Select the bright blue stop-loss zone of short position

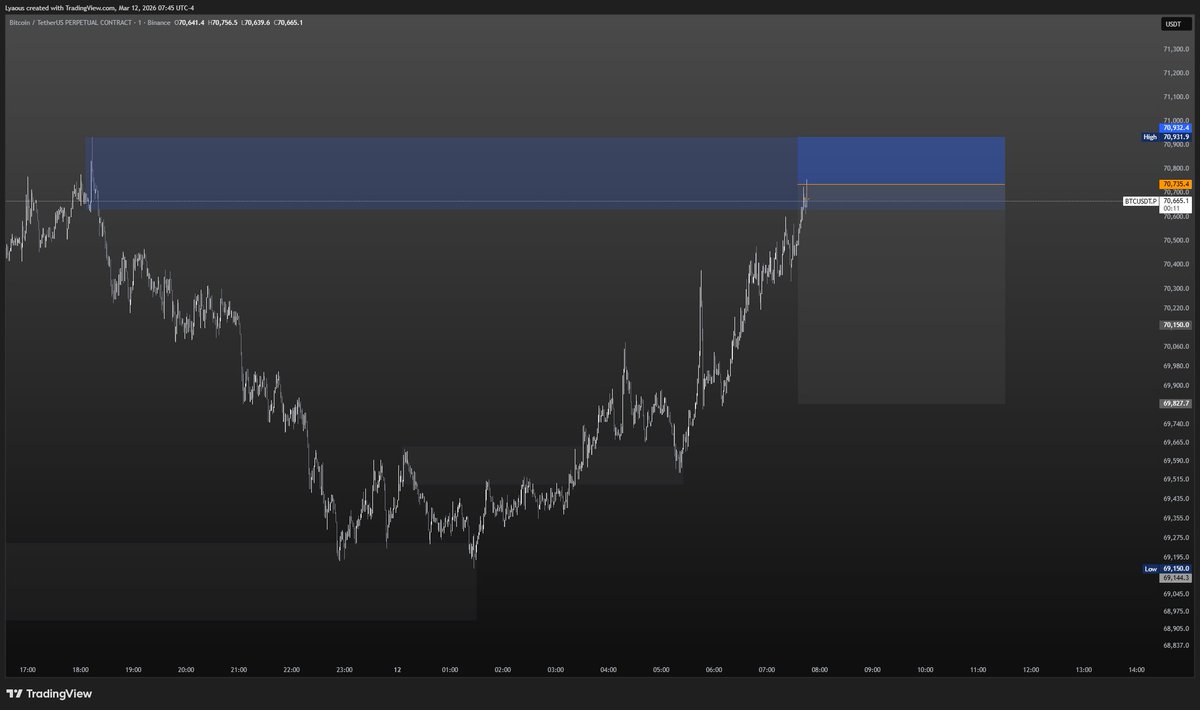tap(901, 160)
